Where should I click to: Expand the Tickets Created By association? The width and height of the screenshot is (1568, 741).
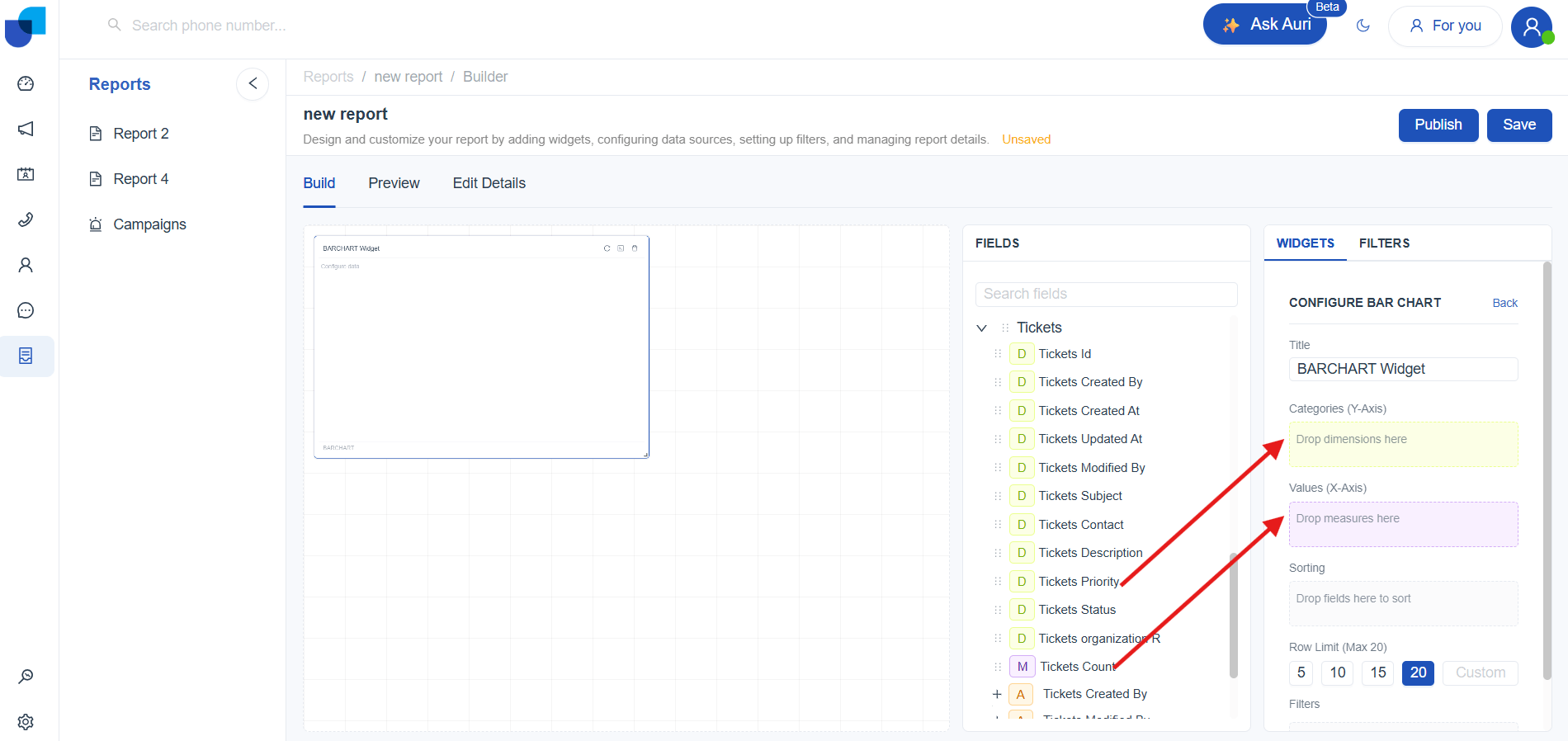point(997,694)
